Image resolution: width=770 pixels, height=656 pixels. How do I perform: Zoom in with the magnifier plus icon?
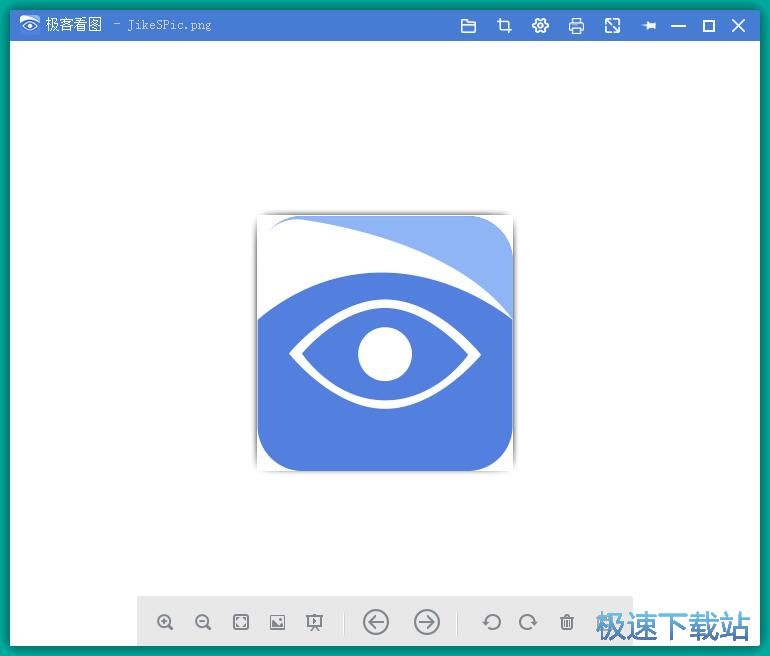165,622
